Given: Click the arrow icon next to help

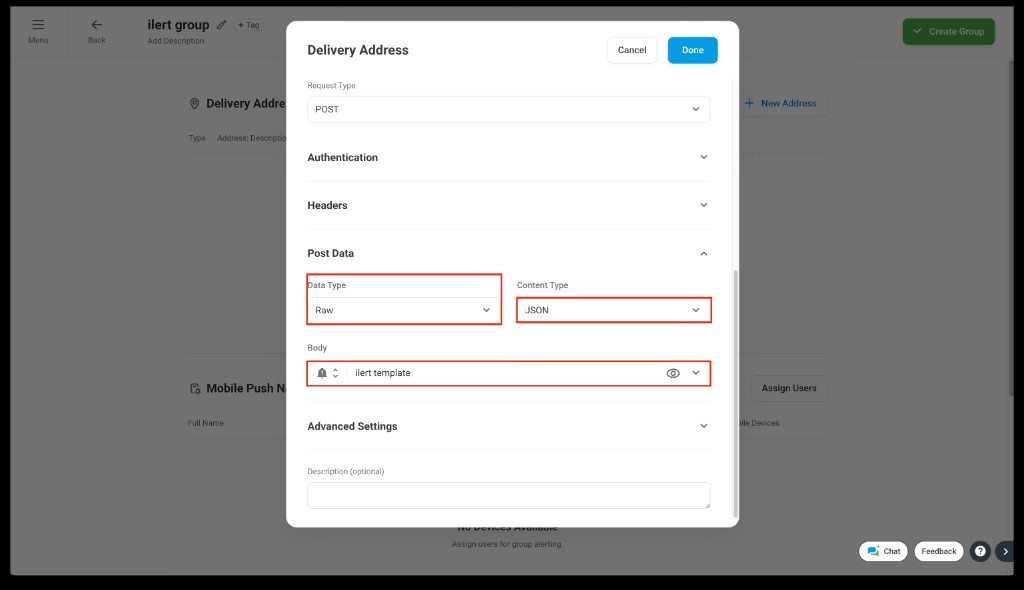Looking at the screenshot, I should 1005,551.
